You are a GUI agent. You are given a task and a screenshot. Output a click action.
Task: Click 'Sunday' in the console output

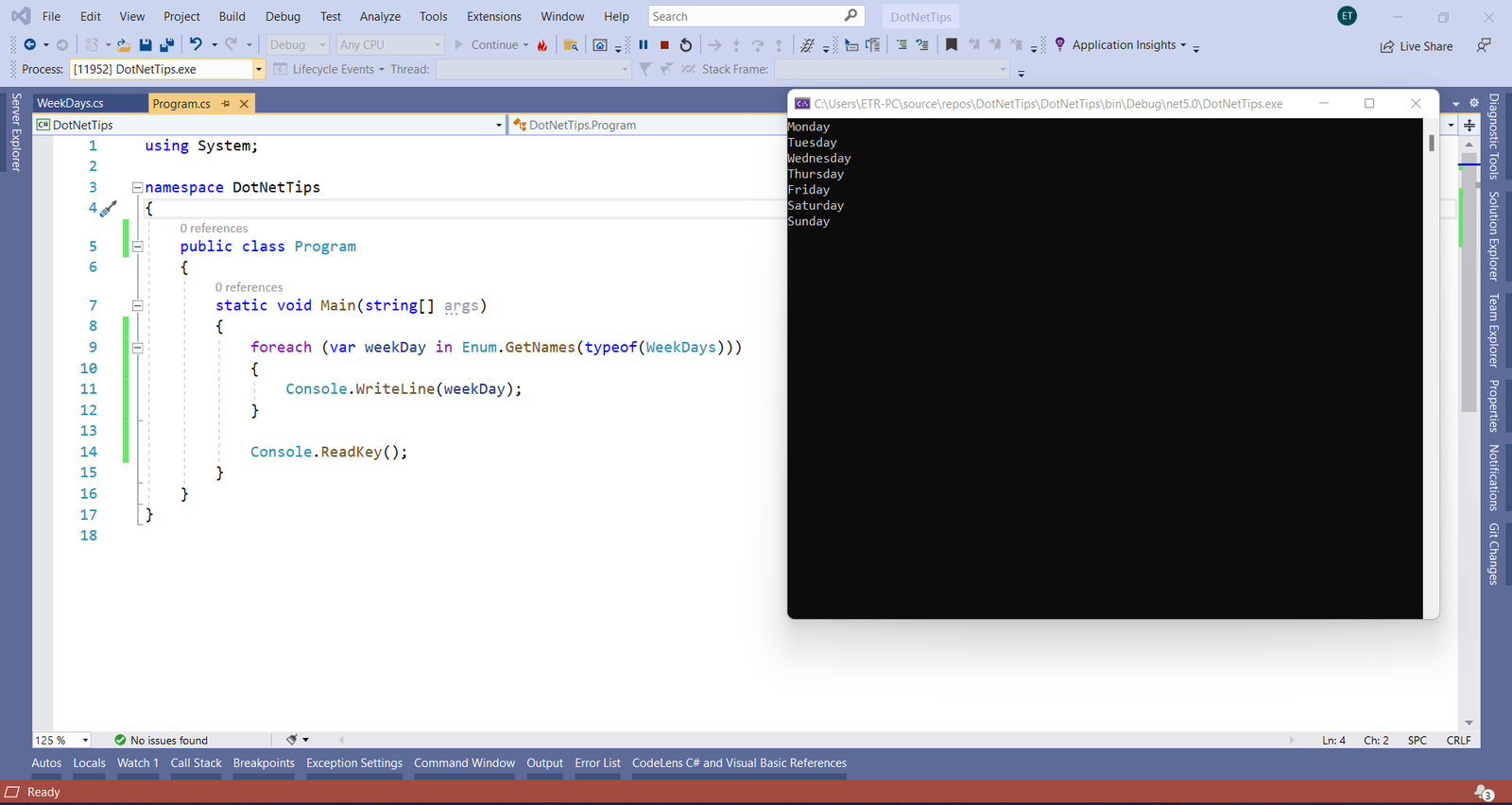809,221
